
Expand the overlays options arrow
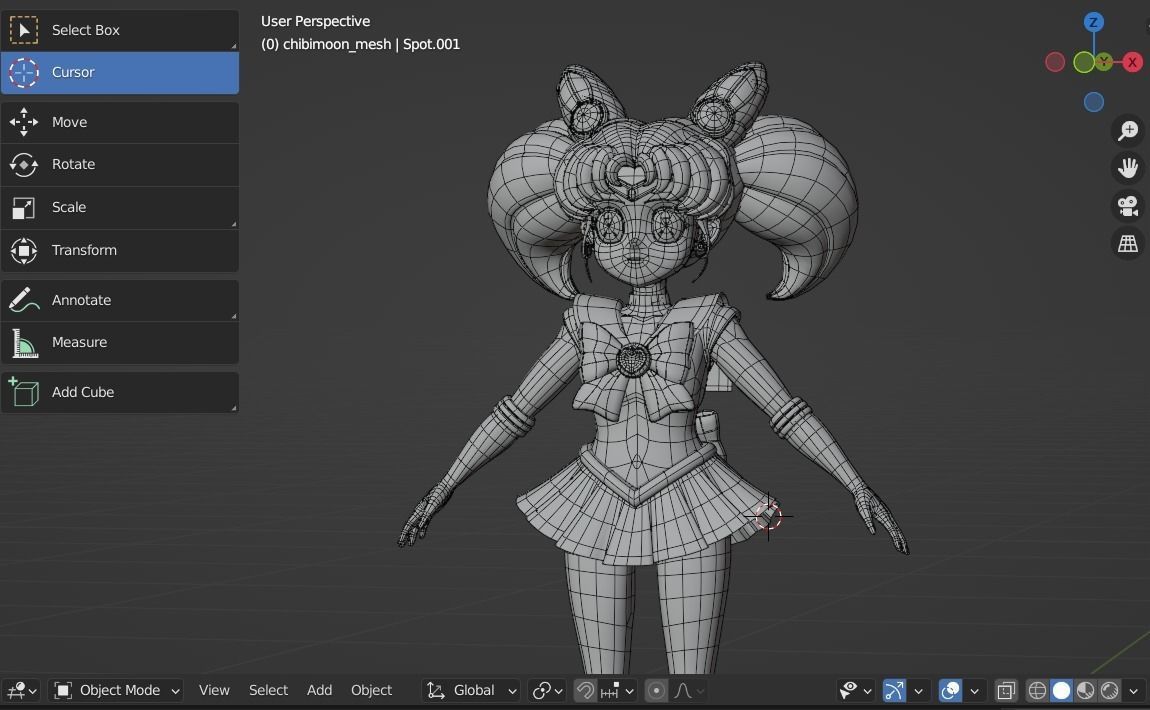click(x=974, y=690)
